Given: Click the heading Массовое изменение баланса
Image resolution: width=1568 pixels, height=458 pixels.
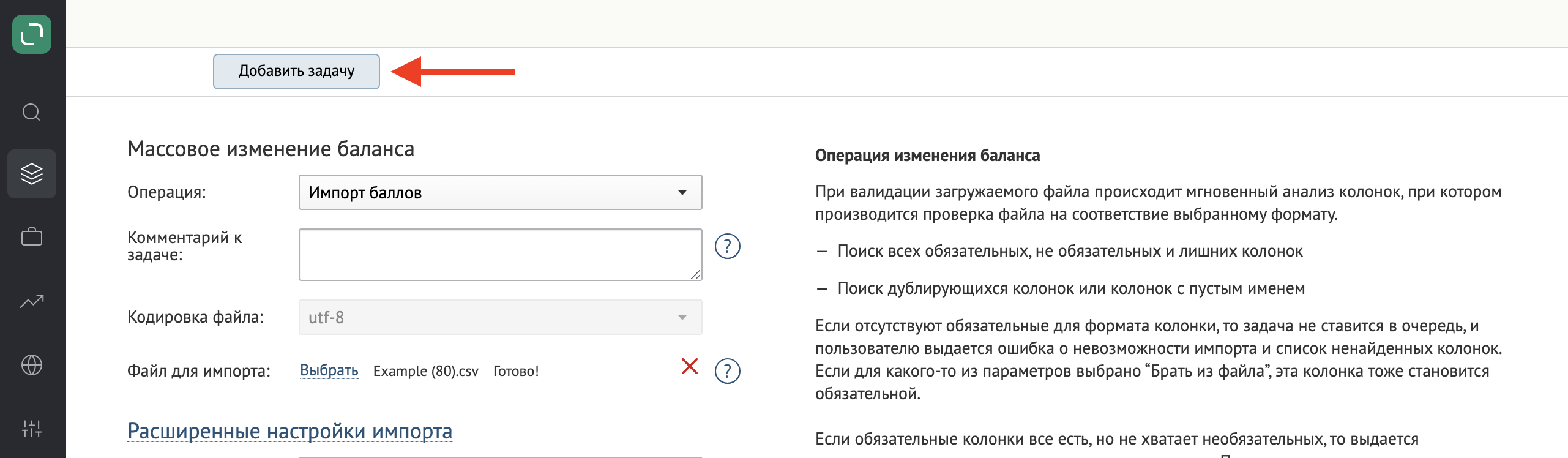Looking at the screenshot, I should coord(271,149).
